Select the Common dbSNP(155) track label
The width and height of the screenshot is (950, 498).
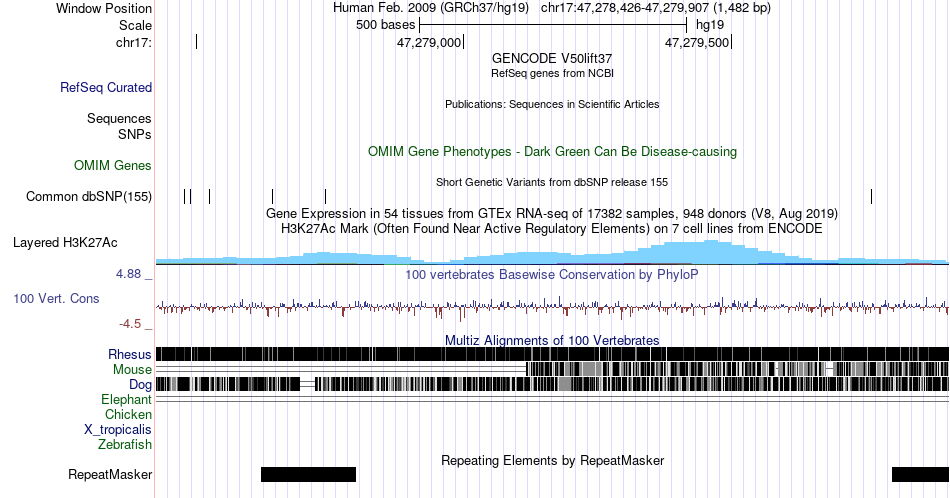[89, 196]
